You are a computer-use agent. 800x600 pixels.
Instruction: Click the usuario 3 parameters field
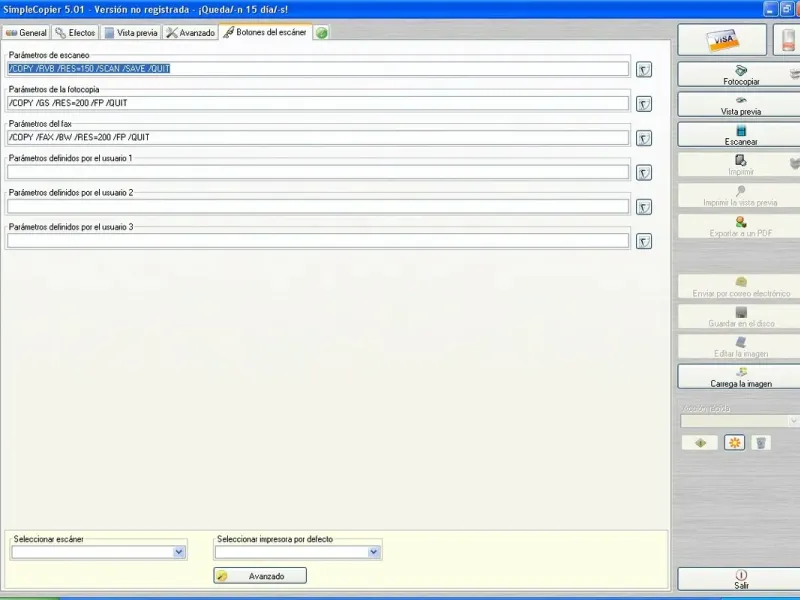coord(318,241)
